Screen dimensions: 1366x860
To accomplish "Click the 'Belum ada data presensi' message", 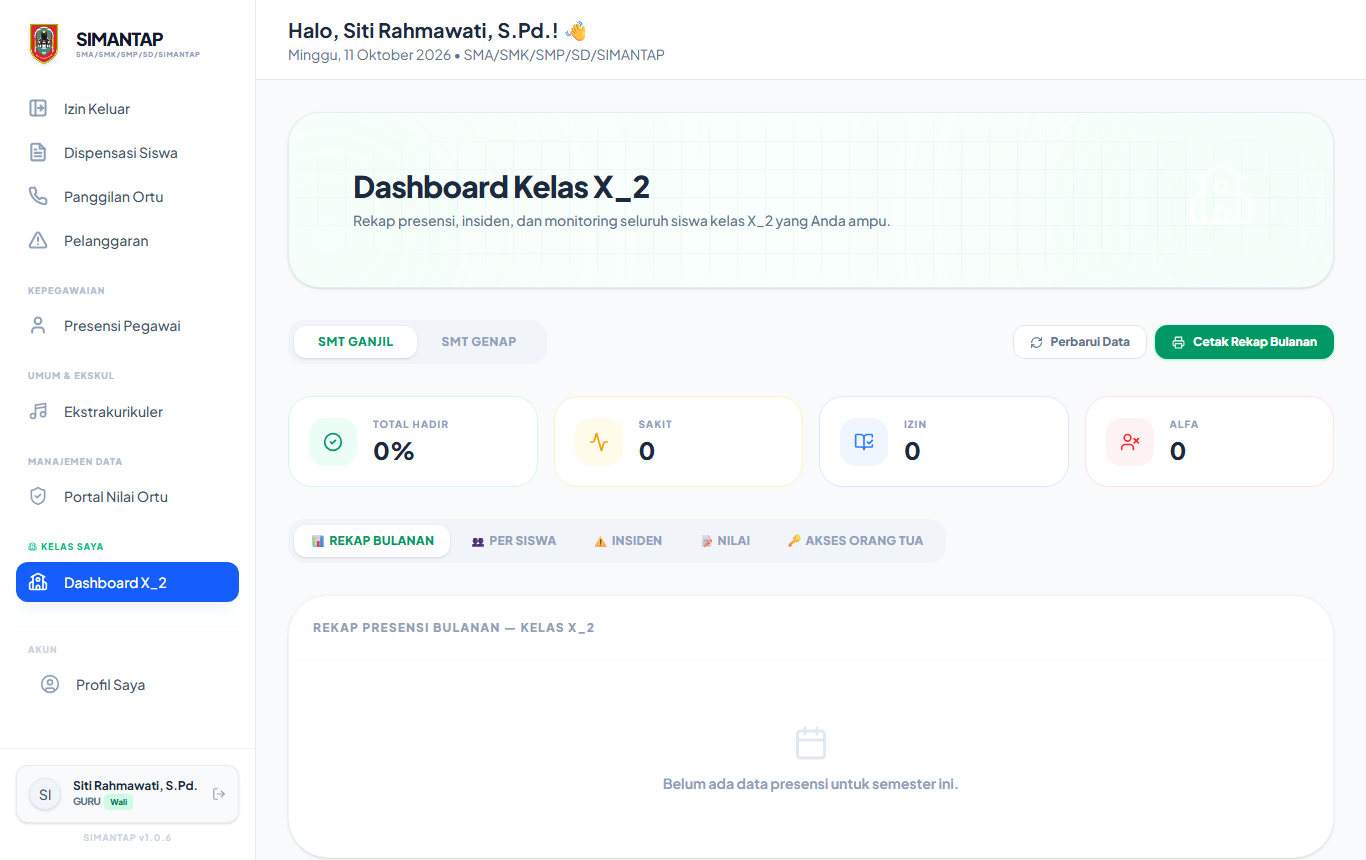I will pos(810,784).
